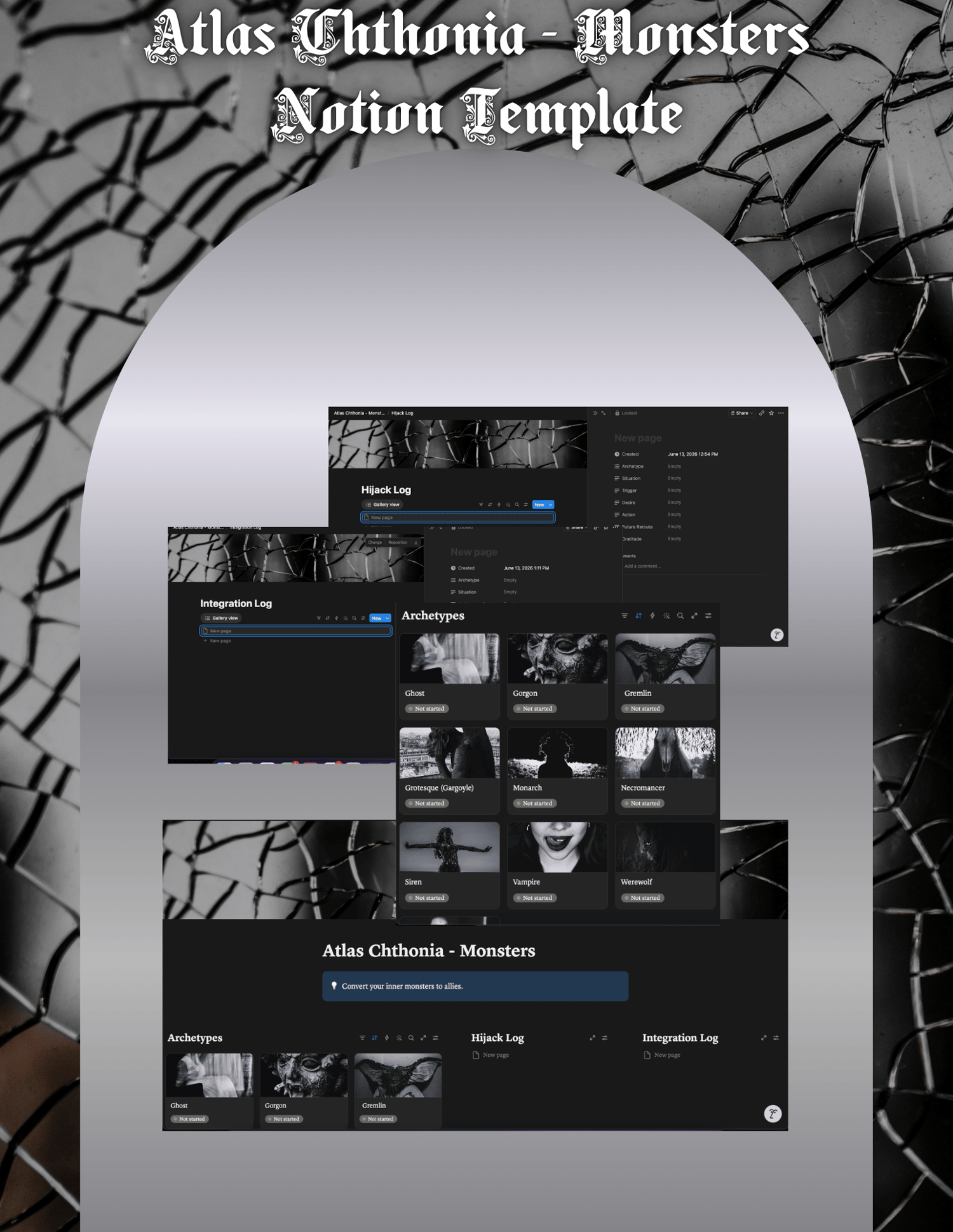This screenshot has width=953, height=1232.
Task: Click search icon in dashboard Archetypes section
Action: [x=411, y=1038]
